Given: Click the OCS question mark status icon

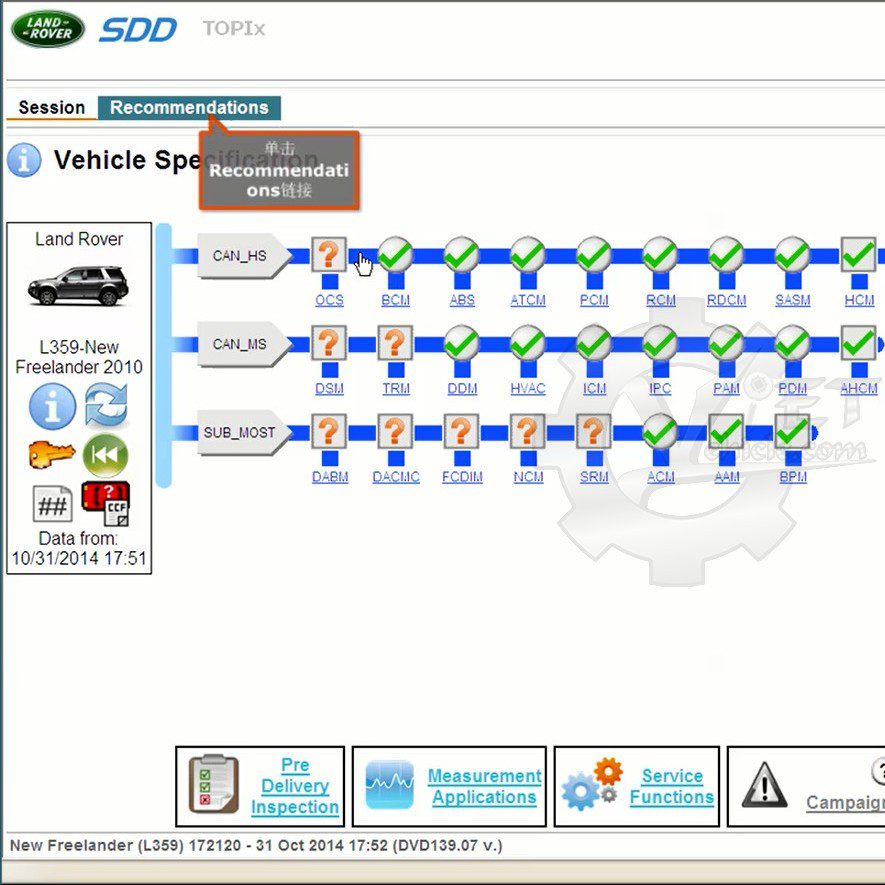Looking at the screenshot, I should 329,255.
